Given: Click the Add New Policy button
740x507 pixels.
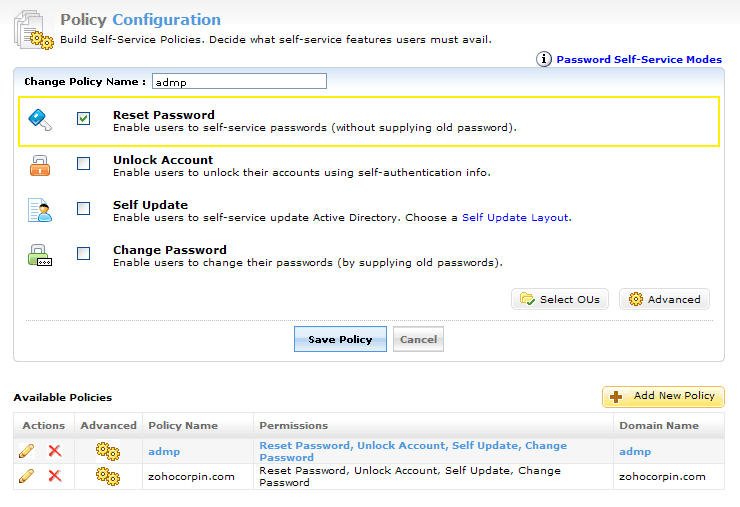Looking at the screenshot, I should (x=663, y=396).
